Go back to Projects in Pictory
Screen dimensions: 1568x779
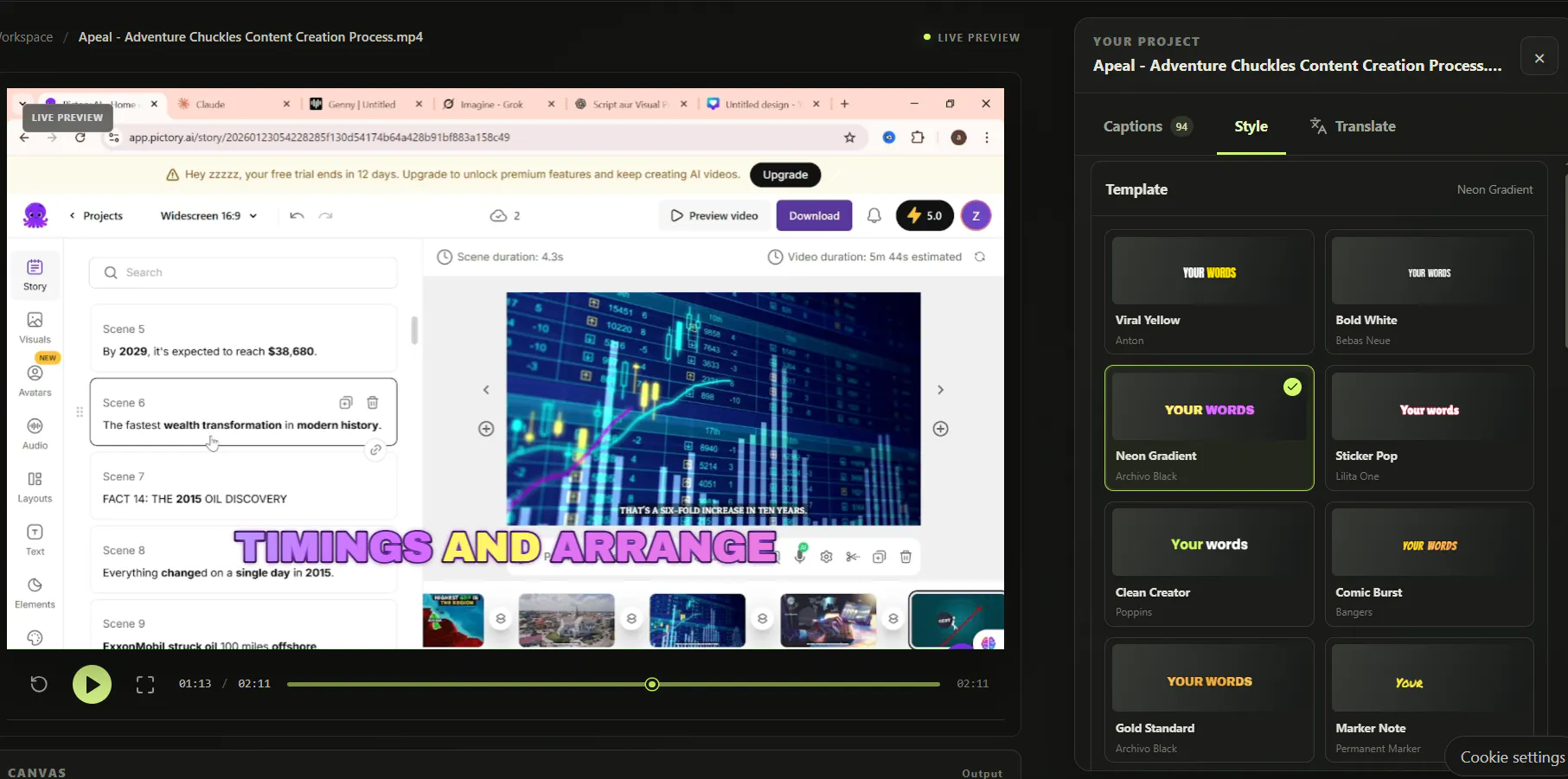[96, 215]
